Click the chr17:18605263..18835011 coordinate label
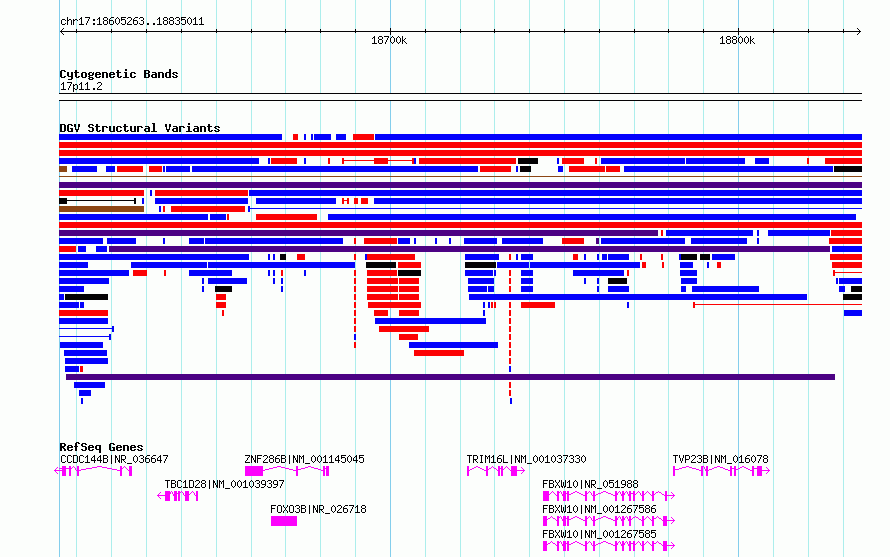The height and width of the screenshot is (557, 890). tap(132, 21)
